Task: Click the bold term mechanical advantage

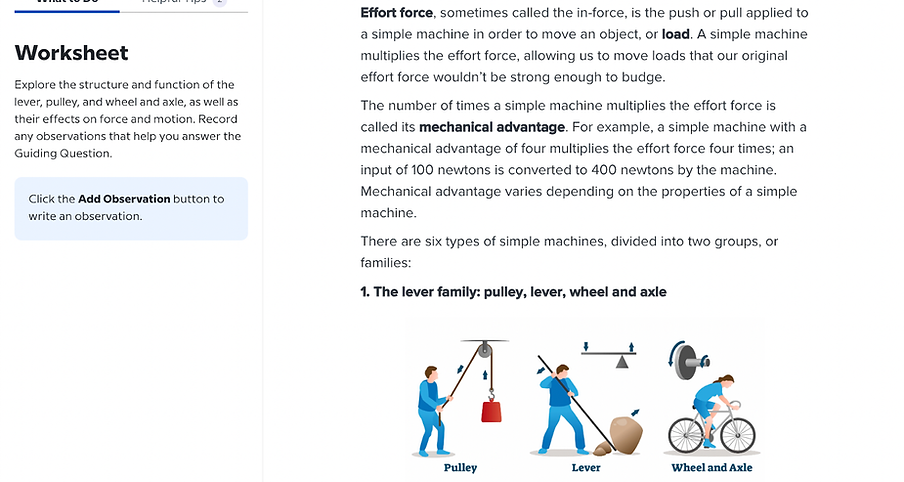Action: pyautogui.click(x=492, y=127)
